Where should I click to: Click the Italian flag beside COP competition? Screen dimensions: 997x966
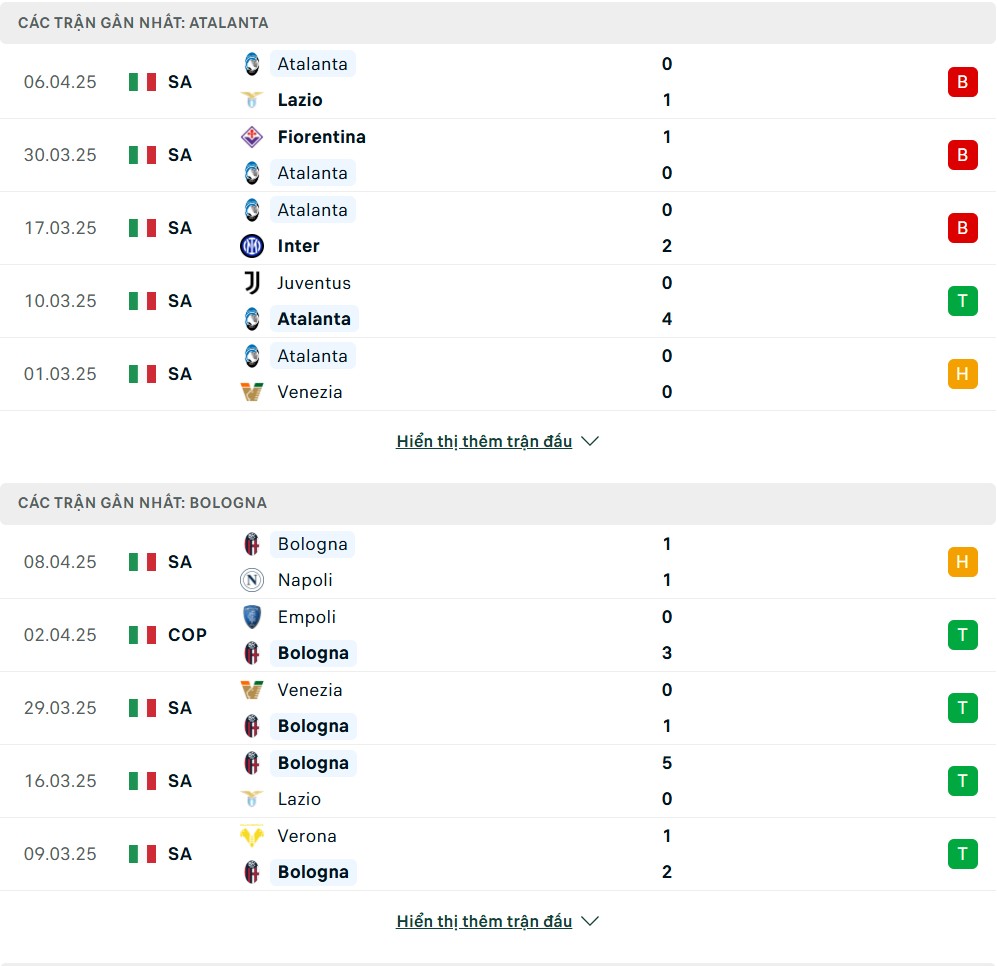point(142,635)
